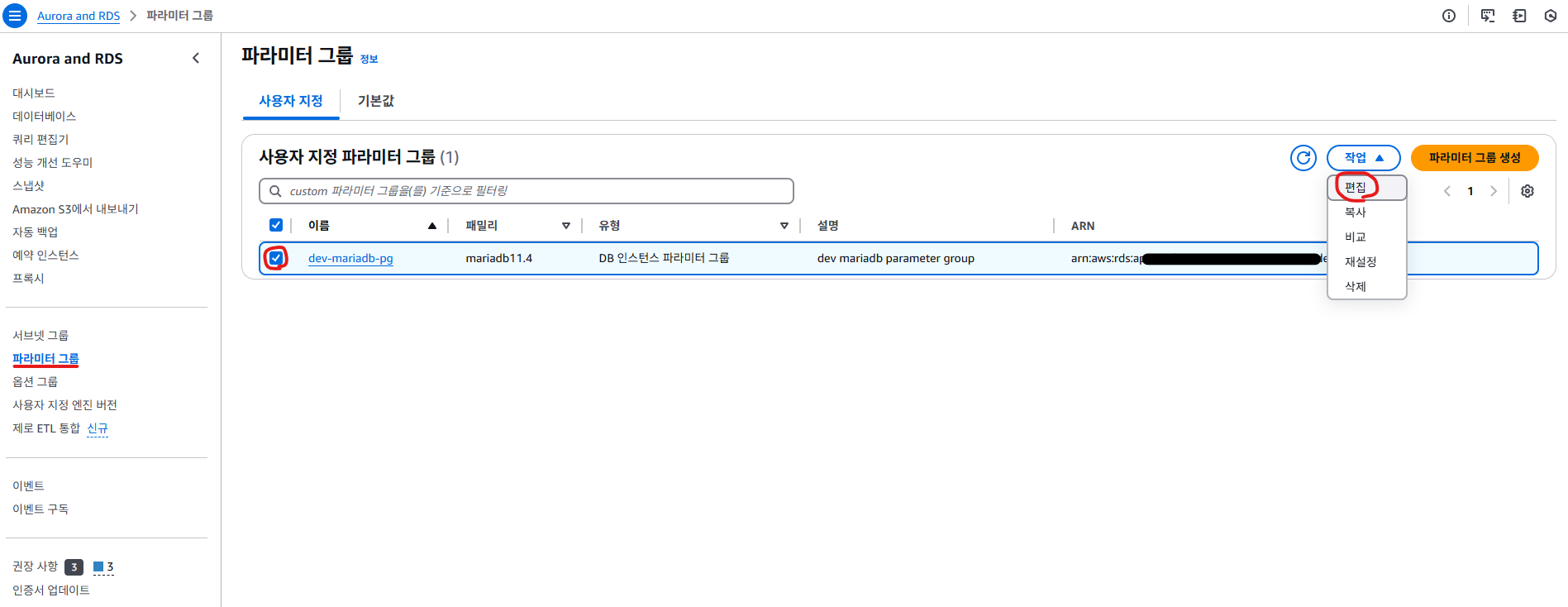The image size is (1568, 607).
Task: Switch to the 사용자 지정 tab
Action: click(x=291, y=101)
